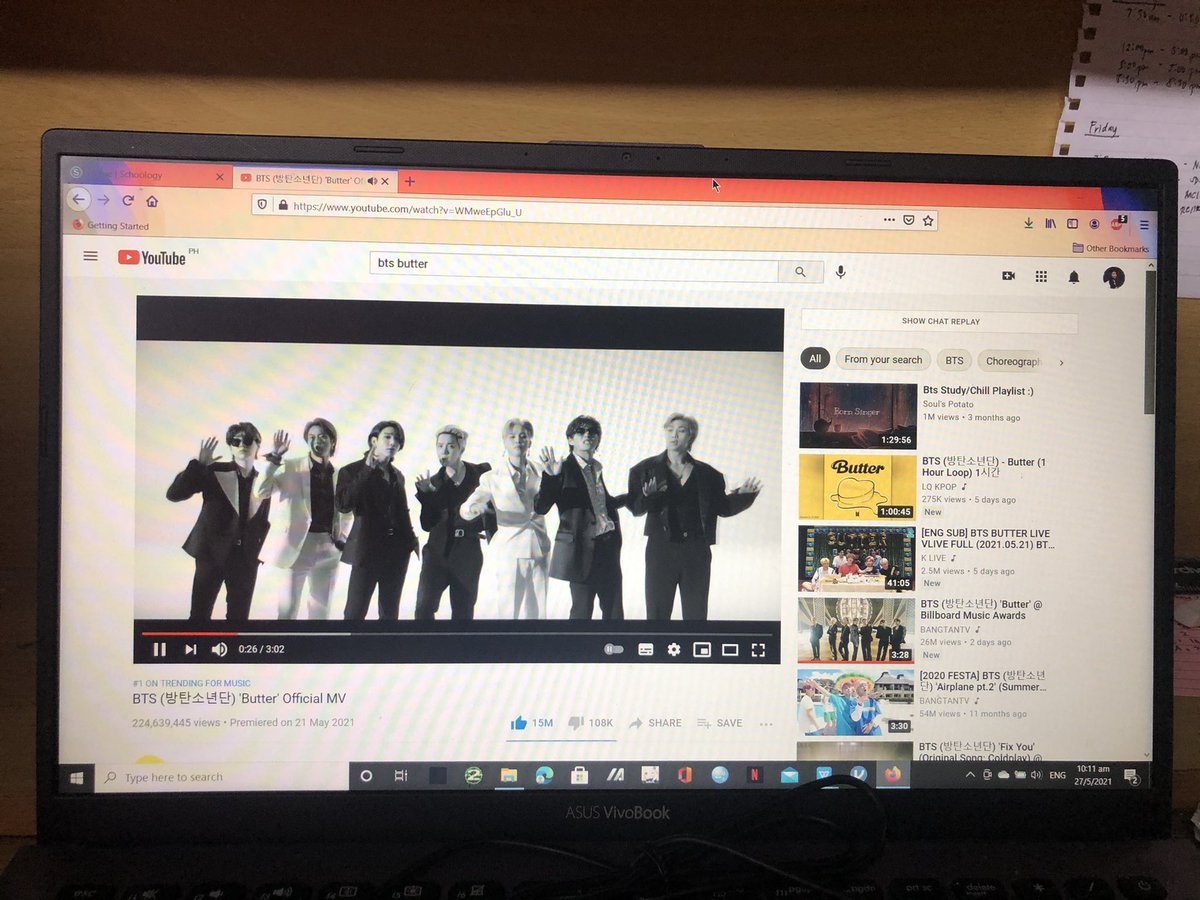Go back with the browser arrow
This screenshot has height=900, width=1200.
tap(79, 198)
